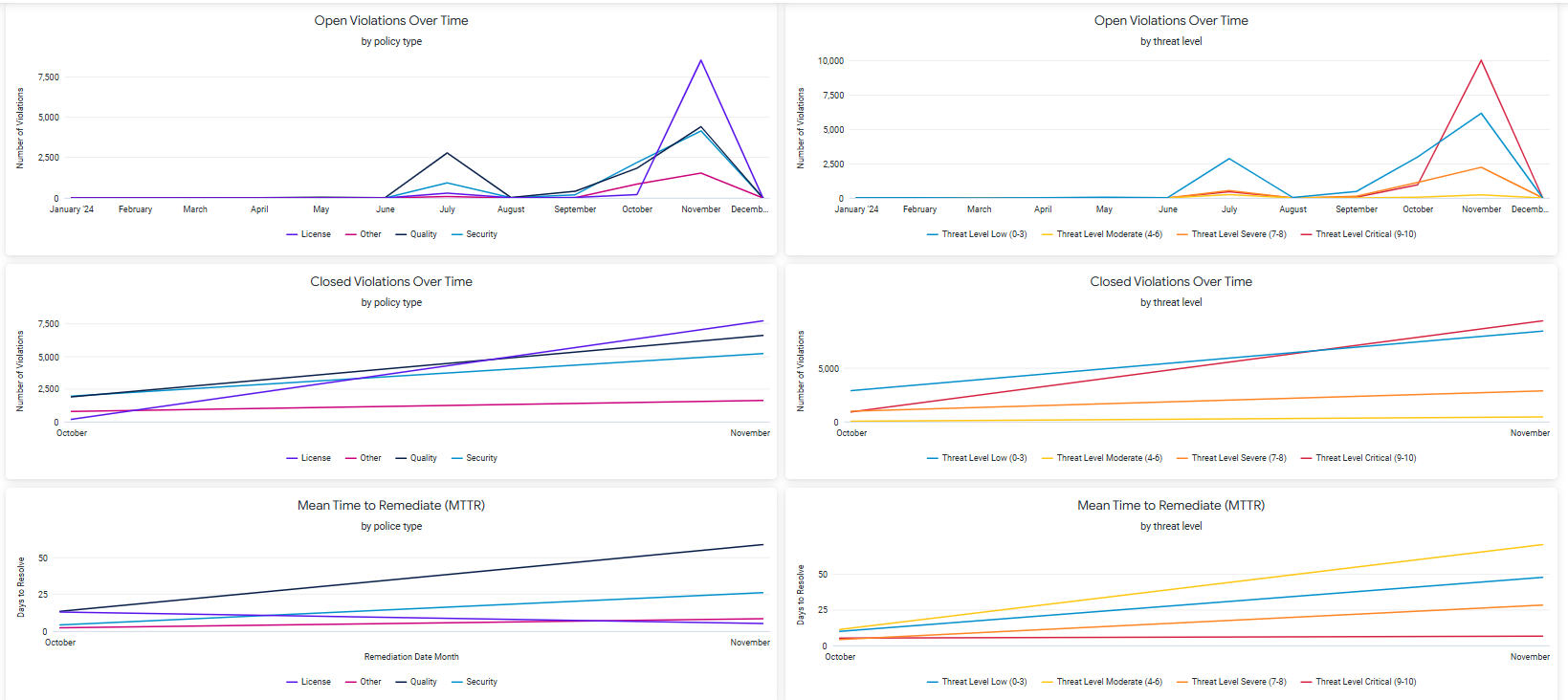This screenshot has width=1568, height=700.
Task: Toggle Quality legend in Closed Violations by policy type
Action: point(416,458)
